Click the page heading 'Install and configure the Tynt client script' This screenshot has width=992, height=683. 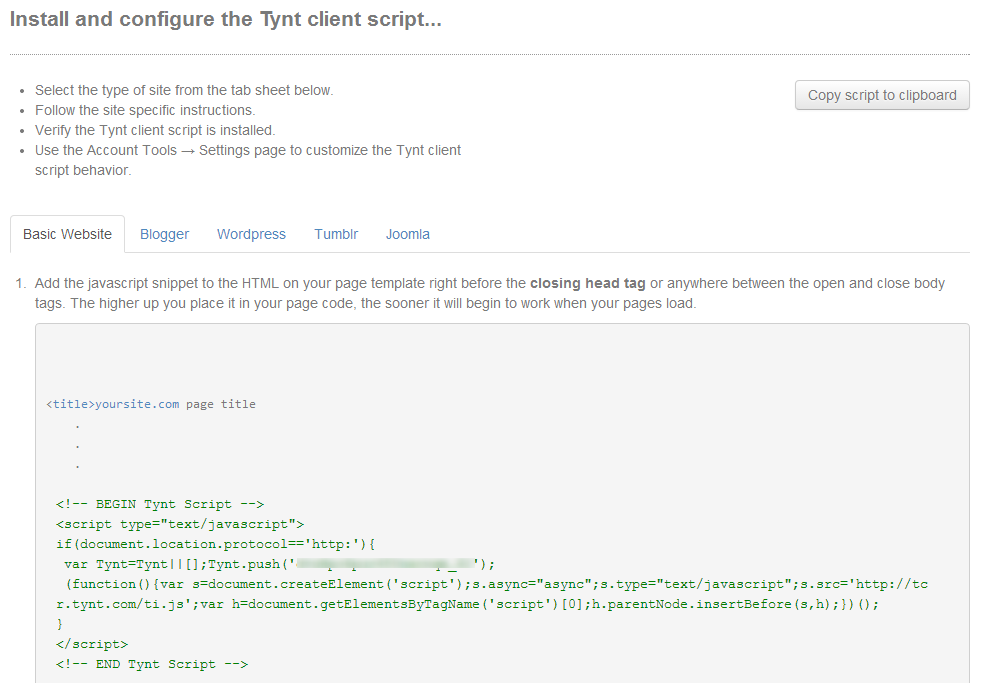226,19
